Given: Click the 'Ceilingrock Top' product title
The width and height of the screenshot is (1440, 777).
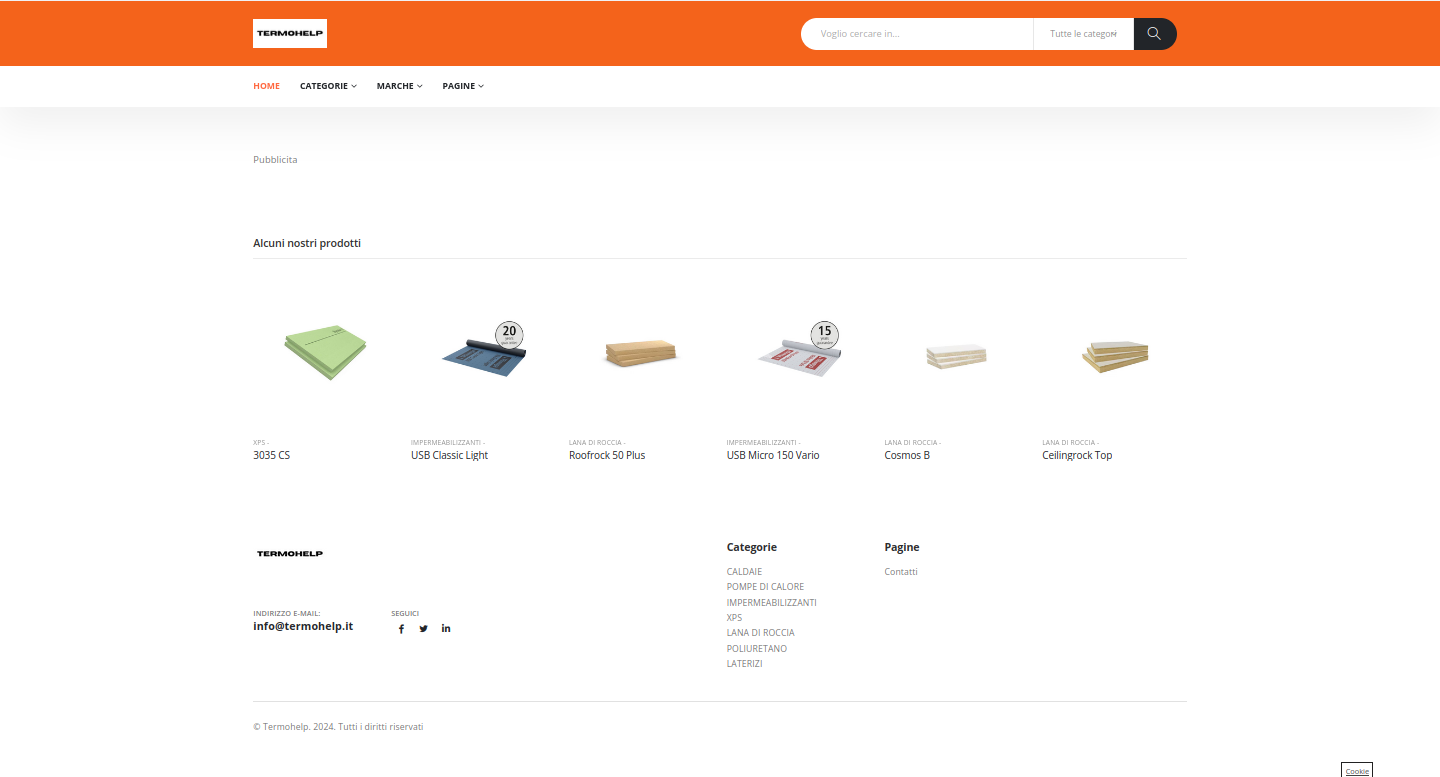Looking at the screenshot, I should pyautogui.click(x=1077, y=455).
